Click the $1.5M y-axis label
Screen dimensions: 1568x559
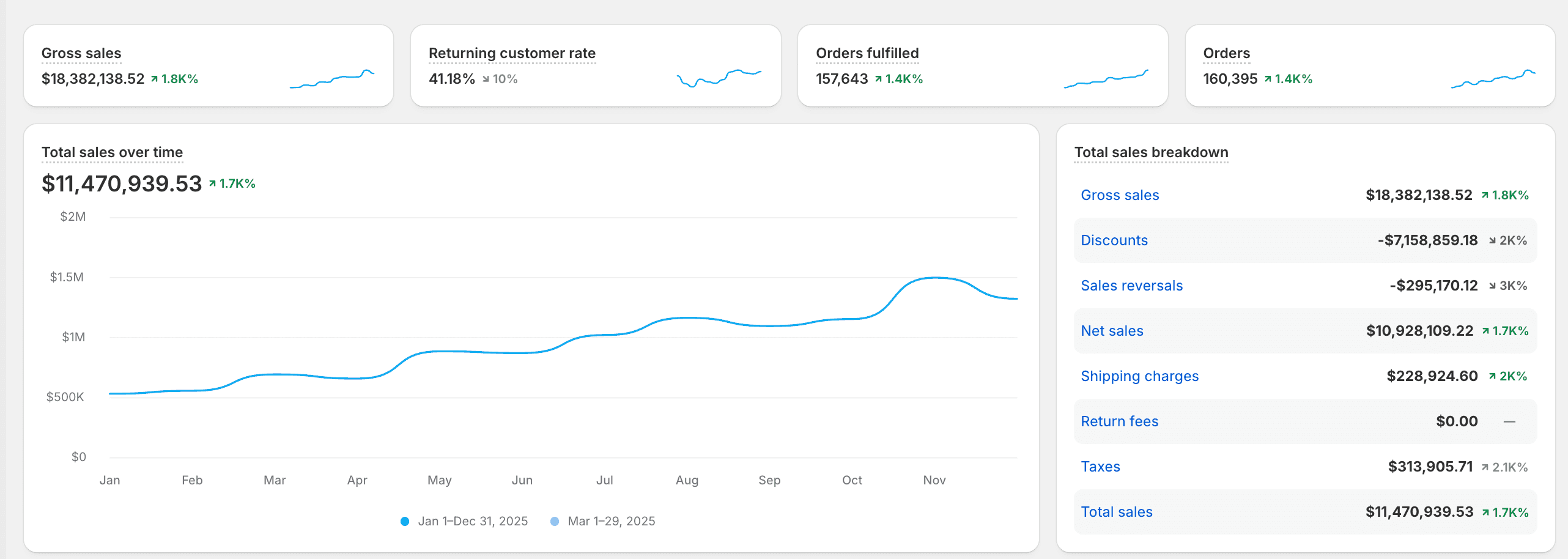(67, 277)
